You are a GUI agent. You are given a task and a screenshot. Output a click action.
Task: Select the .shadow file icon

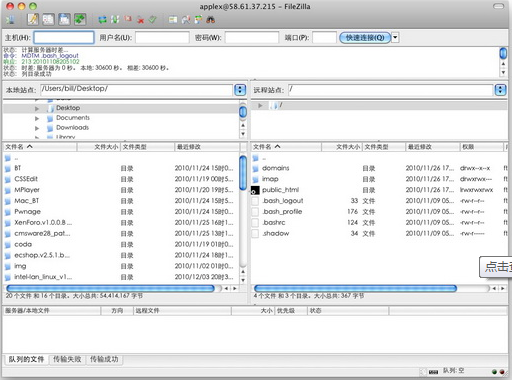click(x=255, y=234)
